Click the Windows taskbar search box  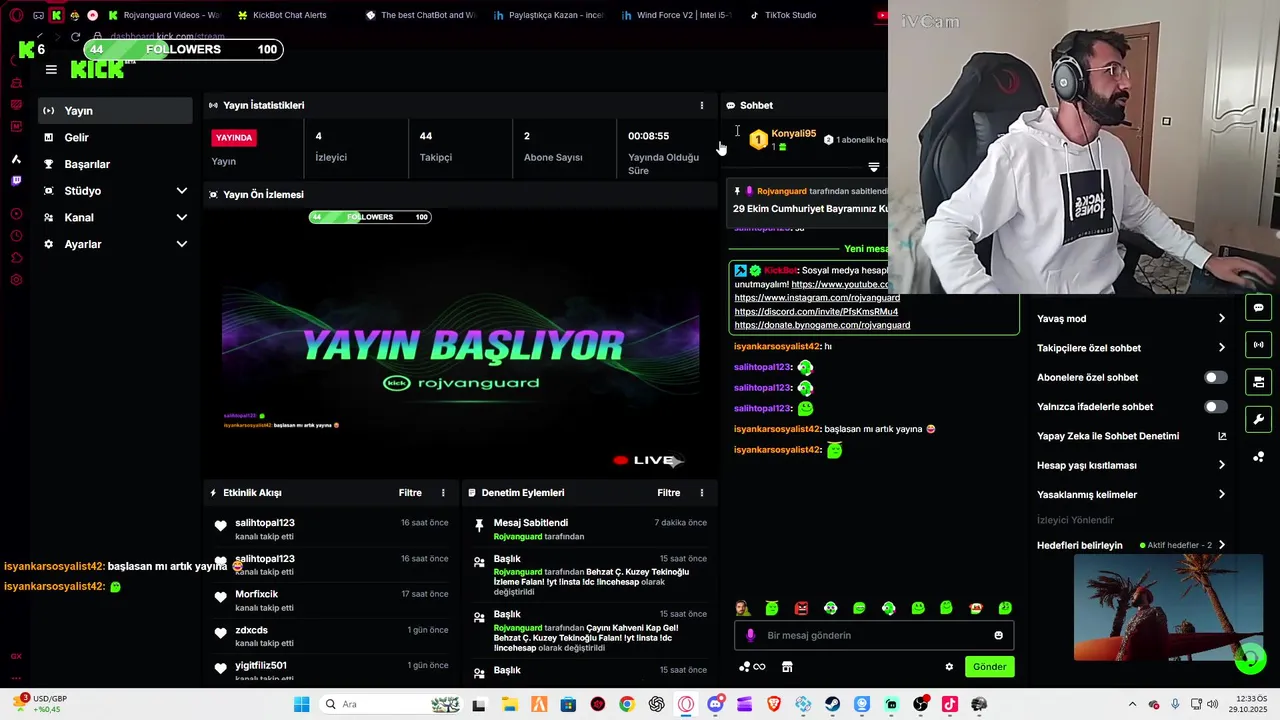pos(391,704)
